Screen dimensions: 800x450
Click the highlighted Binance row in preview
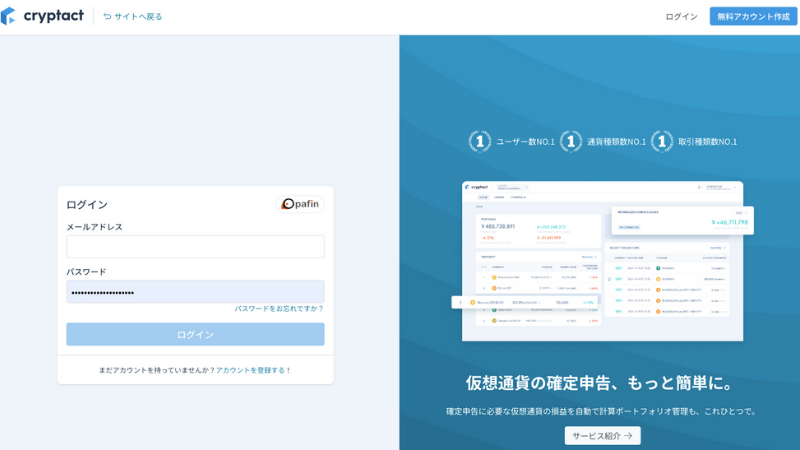pyautogui.click(x=525, y=301)
